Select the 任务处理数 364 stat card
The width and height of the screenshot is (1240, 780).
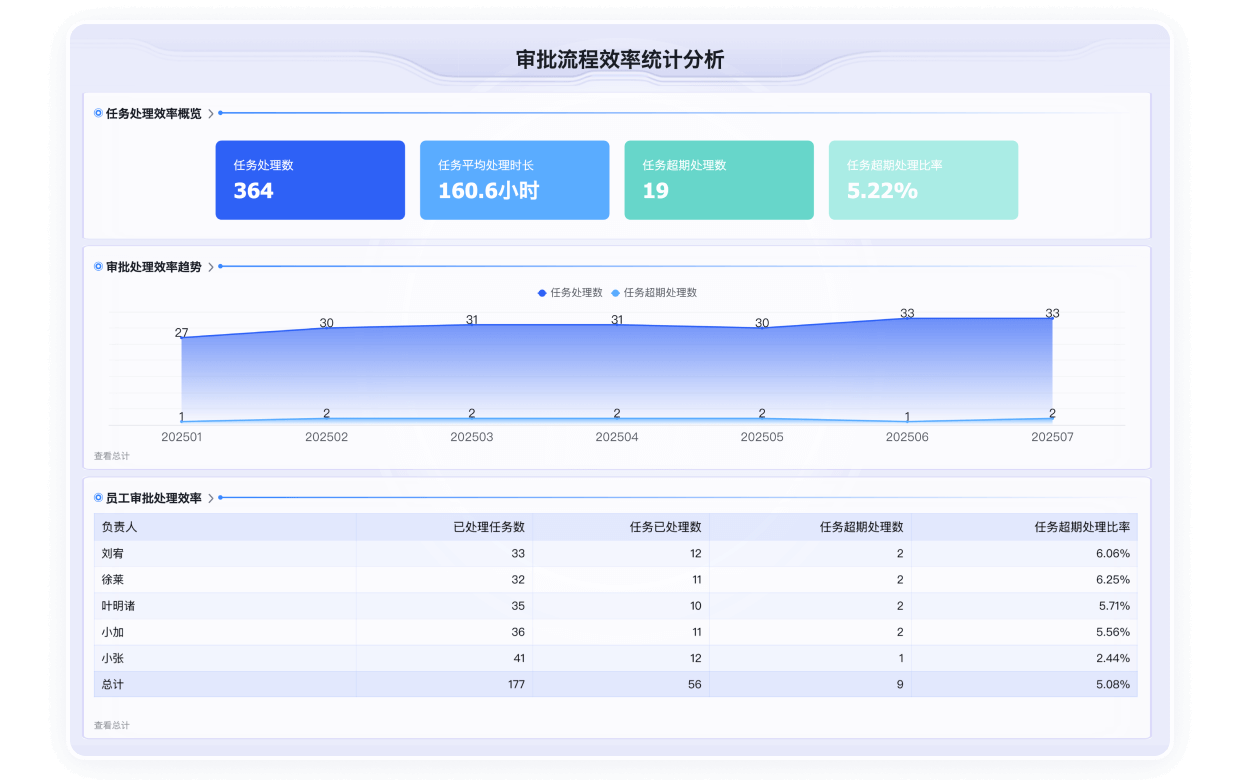[310, 179]
